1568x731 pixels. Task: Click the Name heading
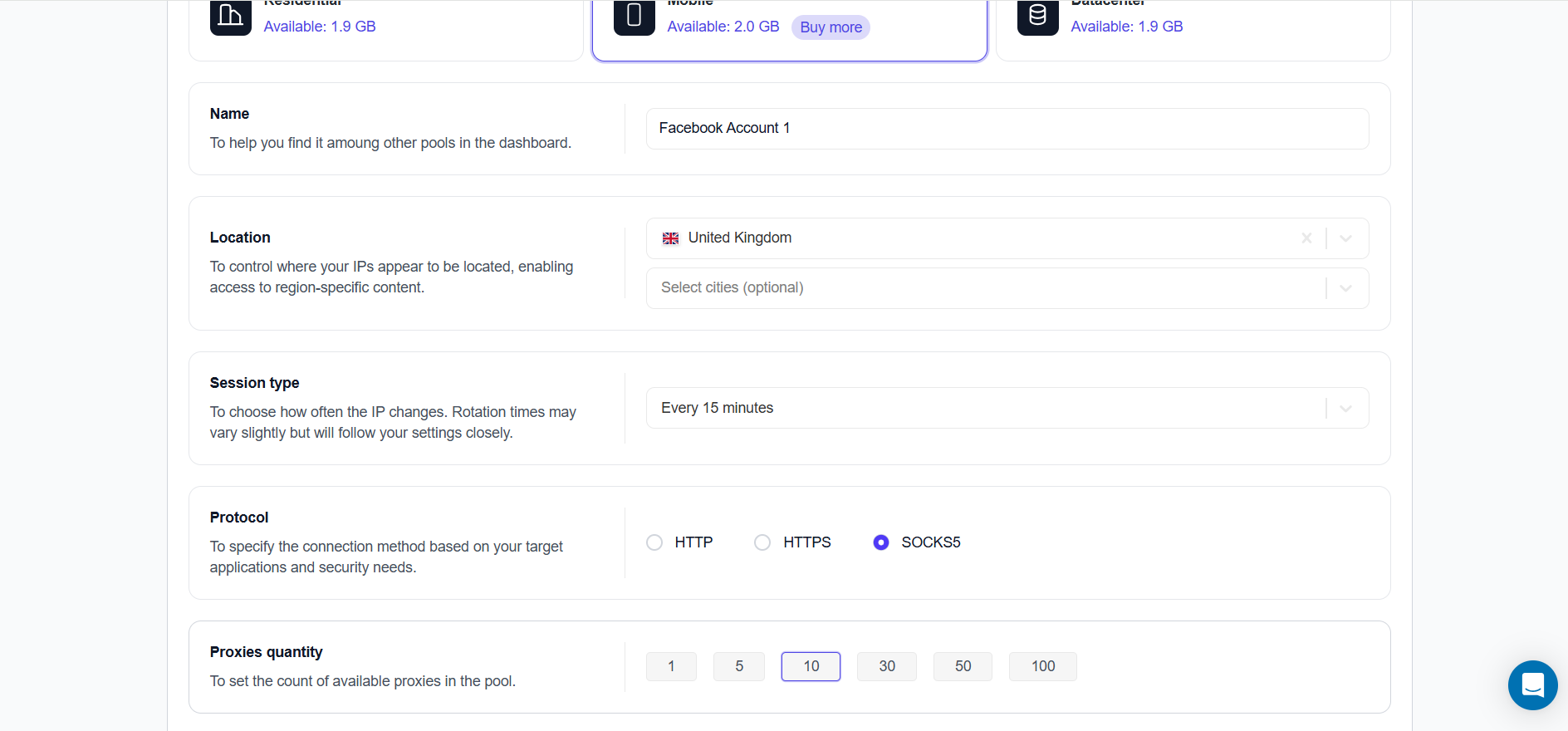229,114
